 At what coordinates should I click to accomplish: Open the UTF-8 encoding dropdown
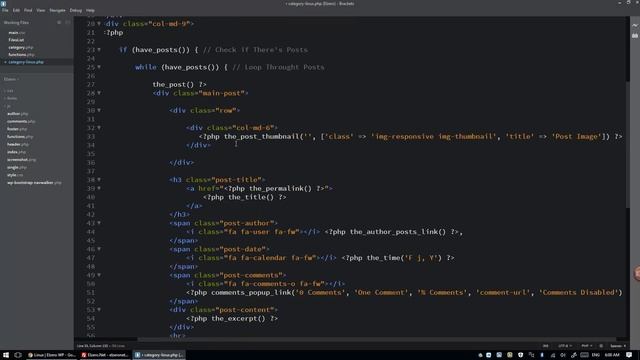click(x=565, y=346)
